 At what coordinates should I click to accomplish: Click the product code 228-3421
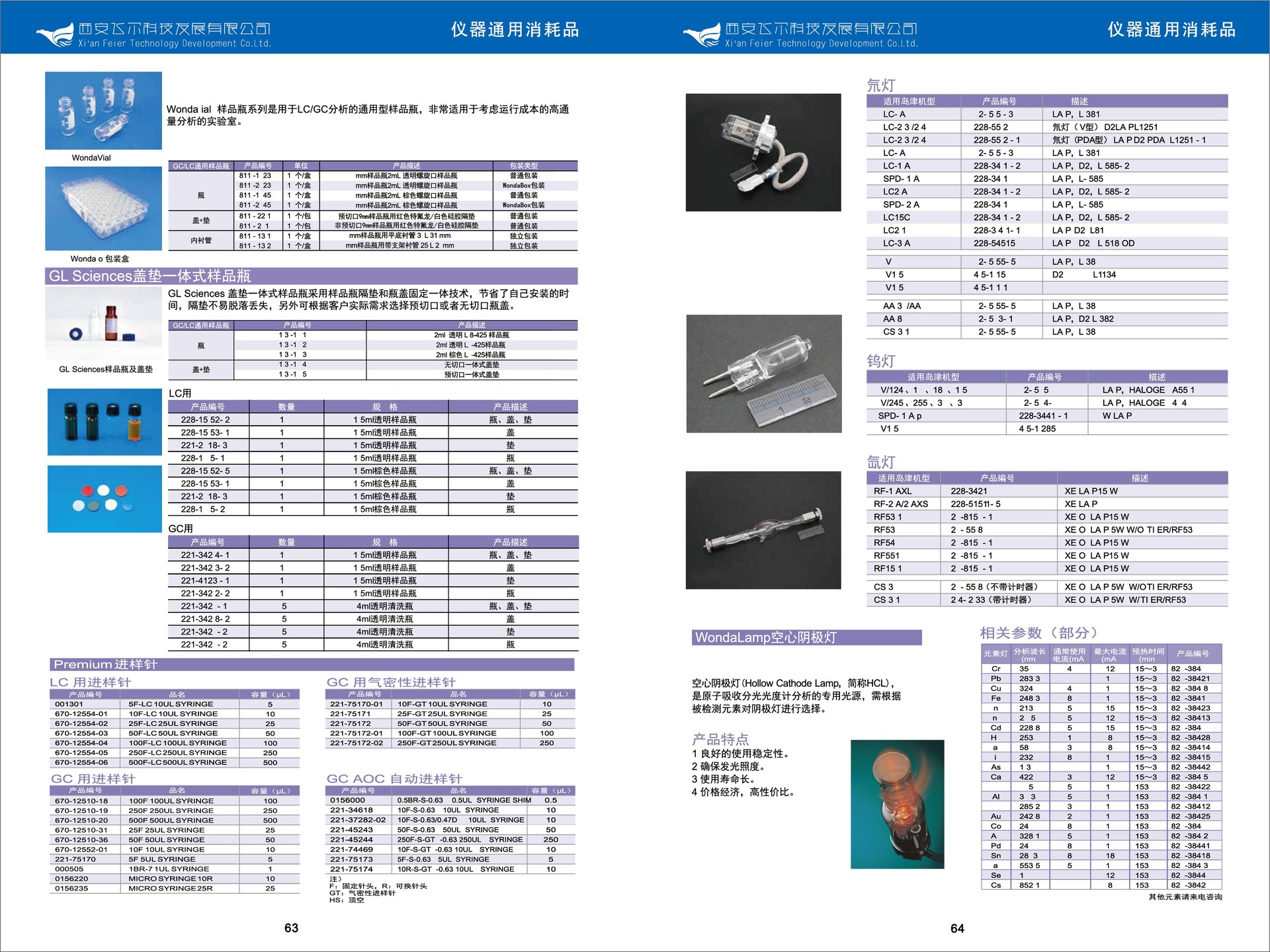click(969, 491)
